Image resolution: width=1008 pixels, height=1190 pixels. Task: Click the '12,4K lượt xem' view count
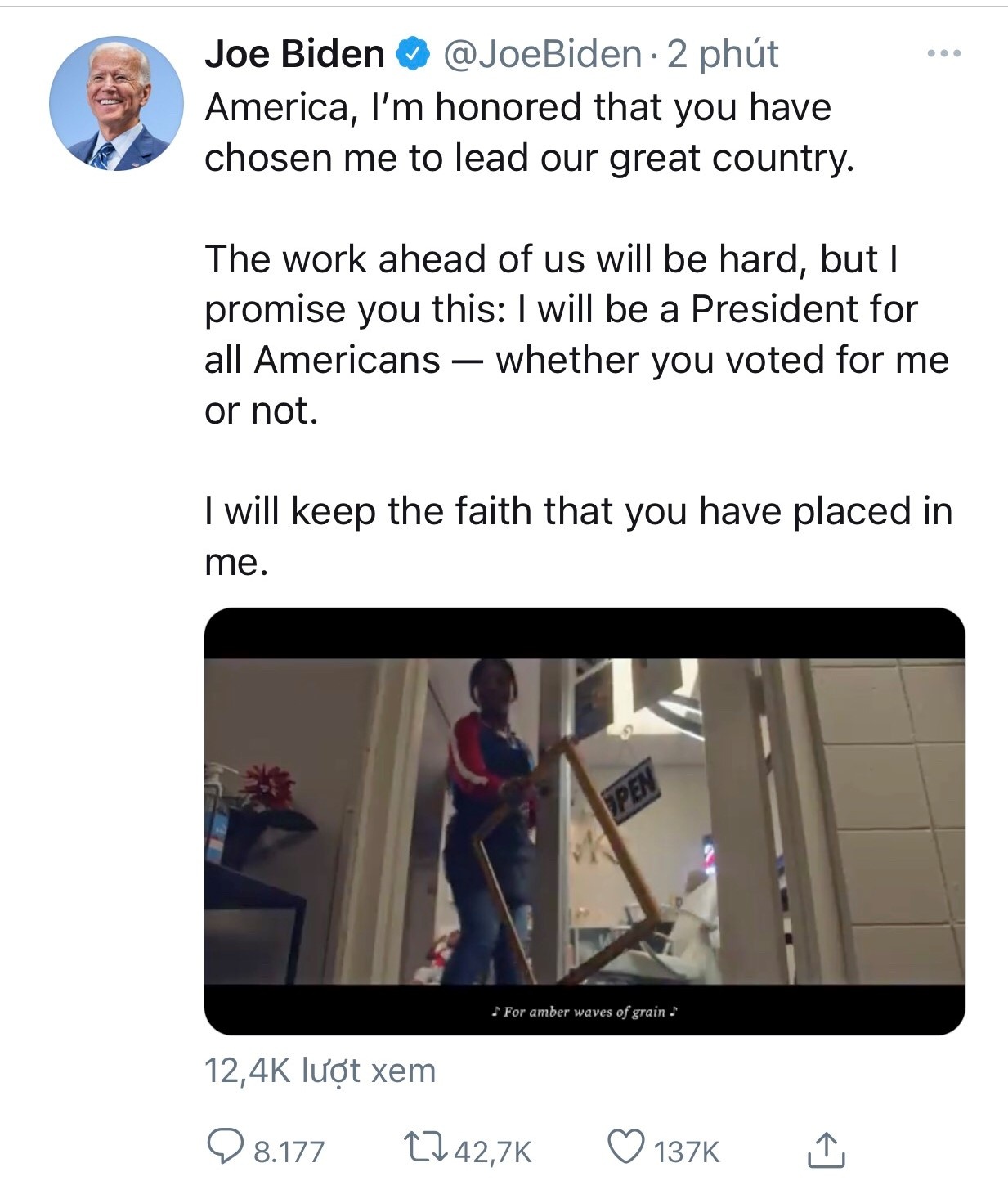[320, 1070]
